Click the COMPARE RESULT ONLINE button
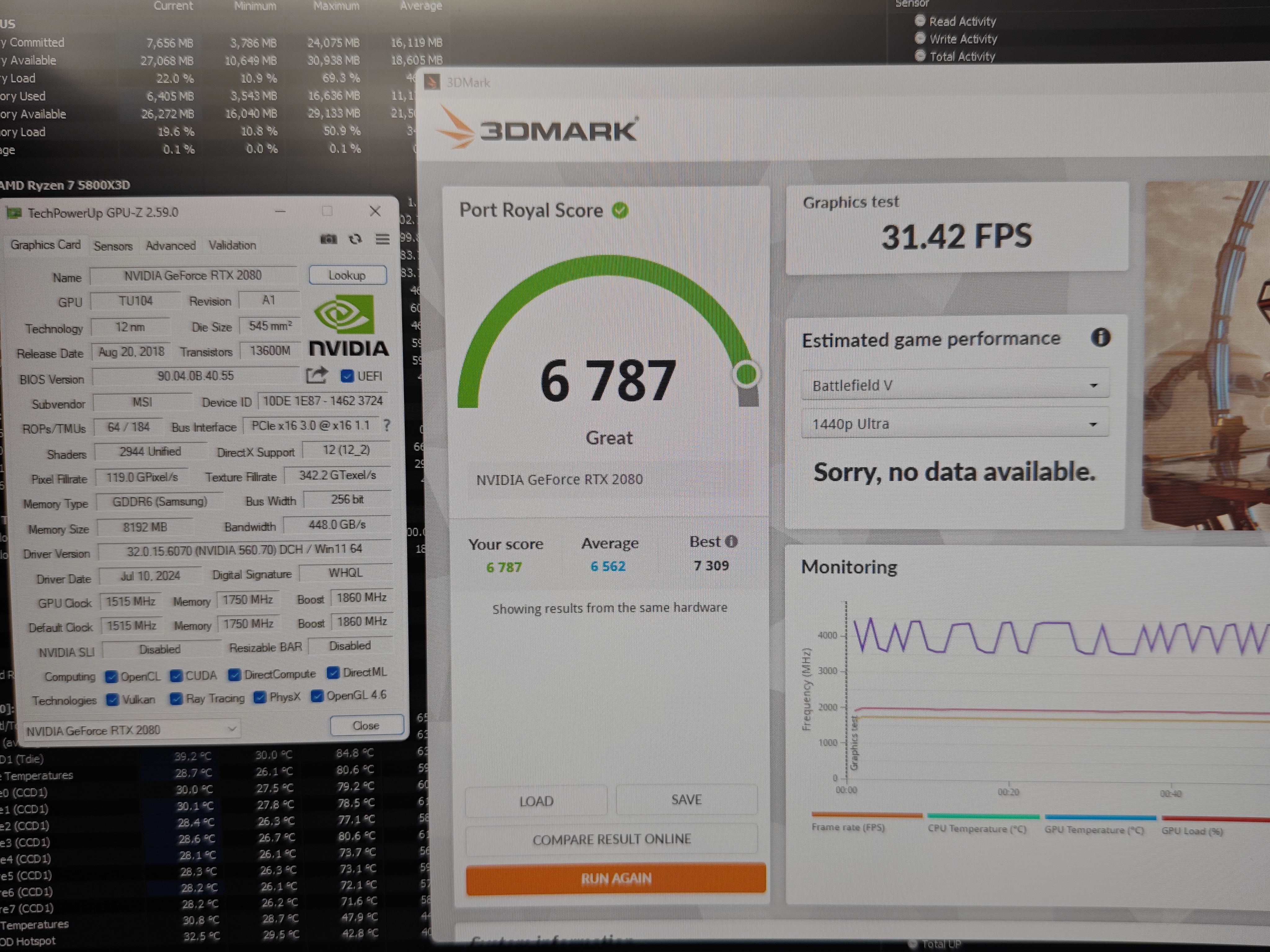This screenshot has width=1270, height=952. pyautogui.click(x=611, y=839)
